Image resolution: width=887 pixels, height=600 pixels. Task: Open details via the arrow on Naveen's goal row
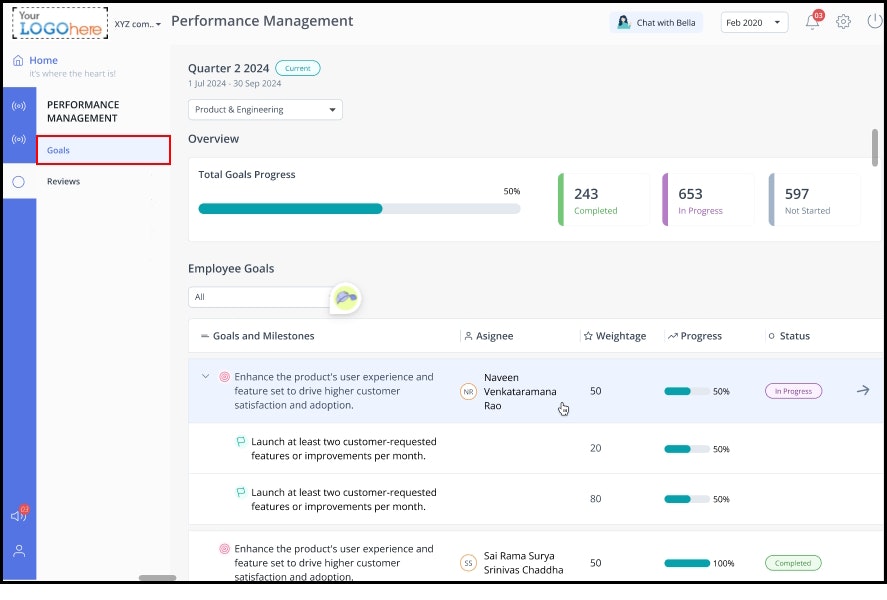[862, 391]
